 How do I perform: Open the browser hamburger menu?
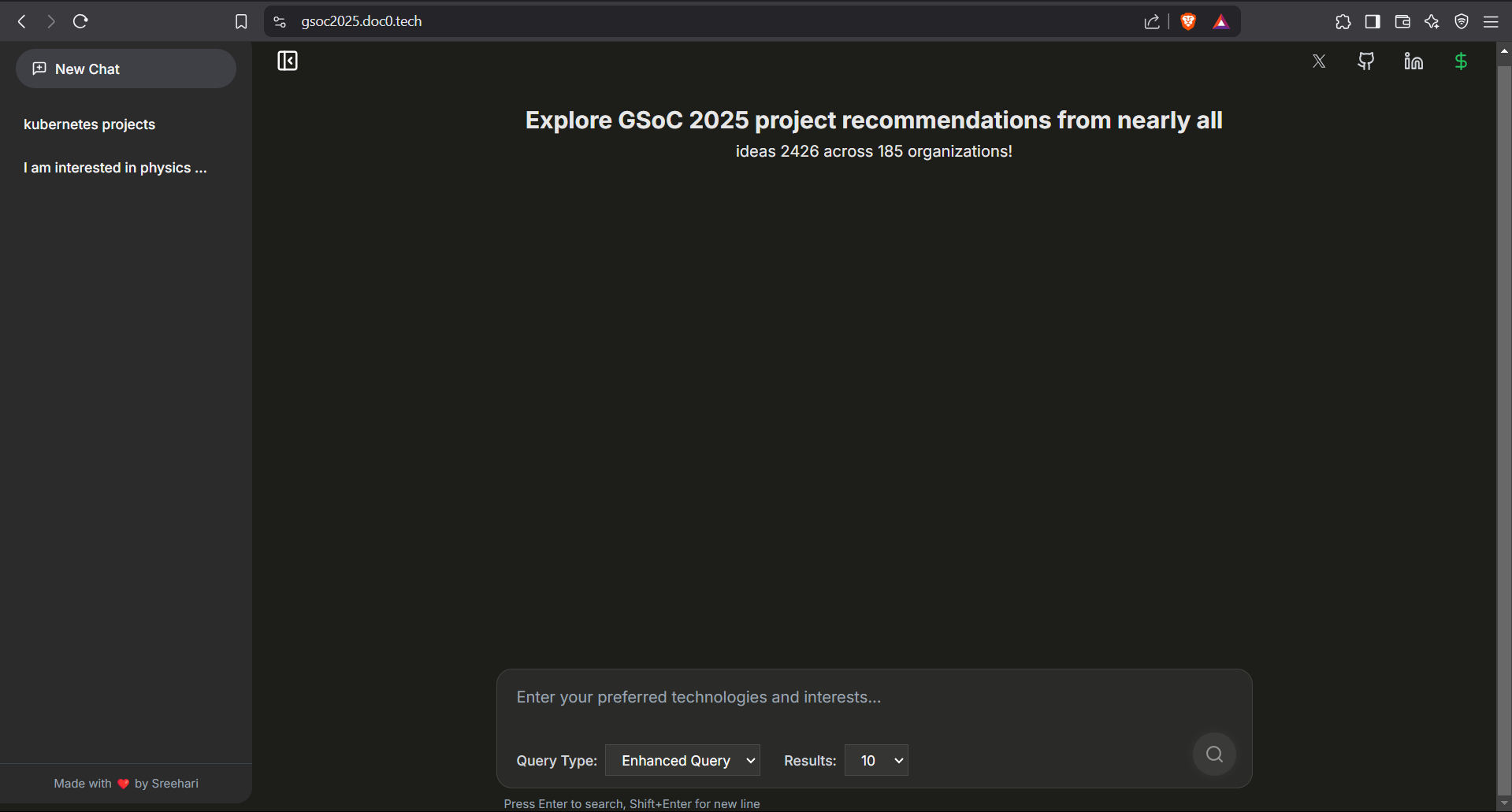point(1491,21)
